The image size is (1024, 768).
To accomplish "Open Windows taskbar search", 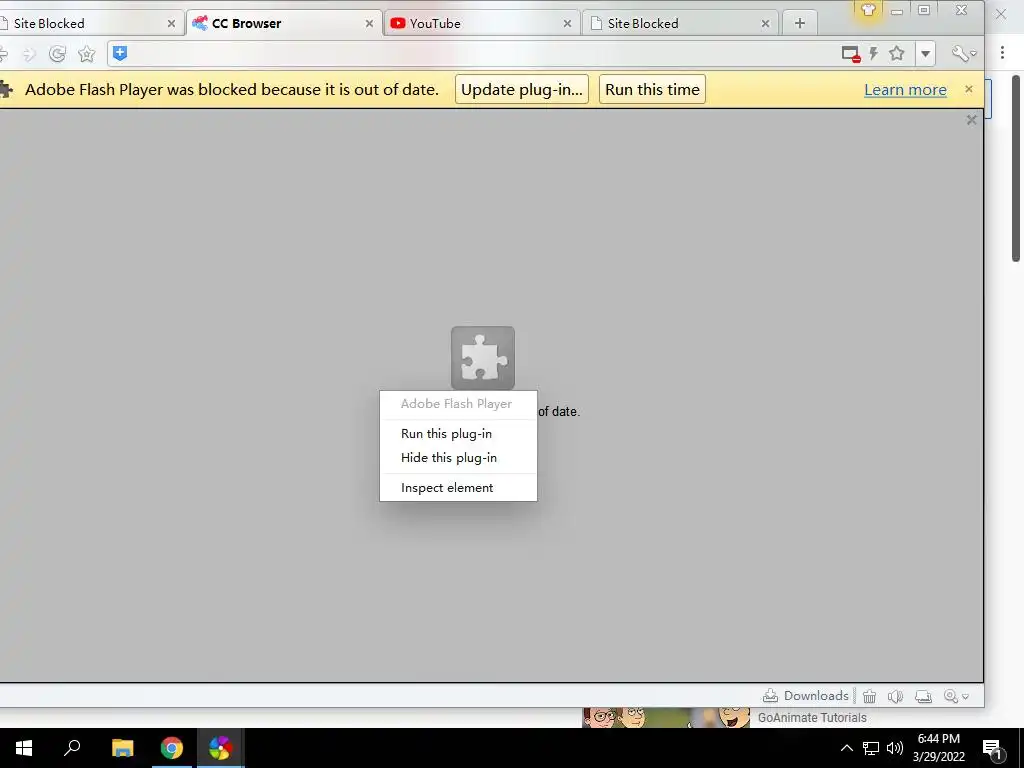I will point(72,748).
